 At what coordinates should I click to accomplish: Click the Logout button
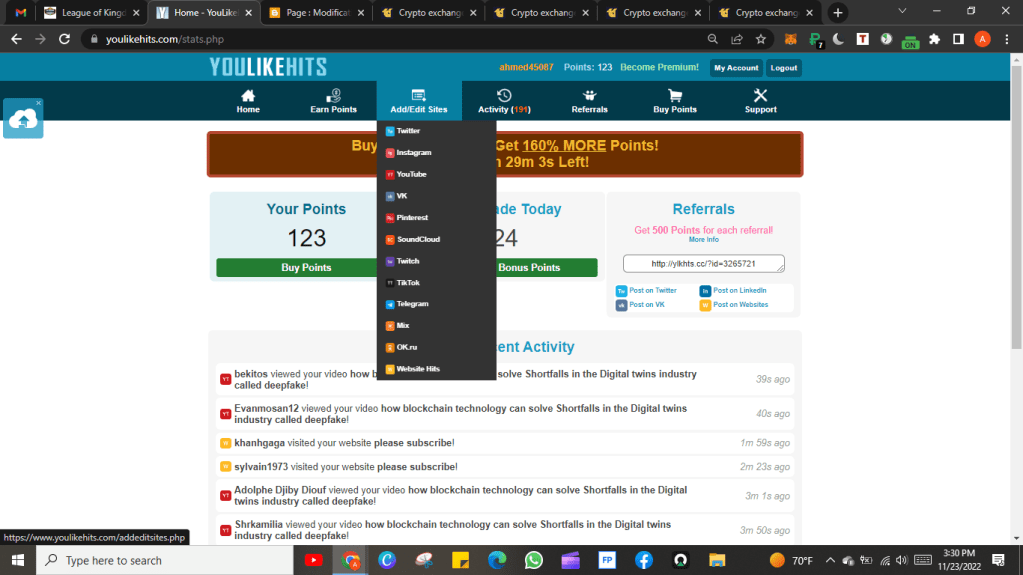(x=784, y=68)
